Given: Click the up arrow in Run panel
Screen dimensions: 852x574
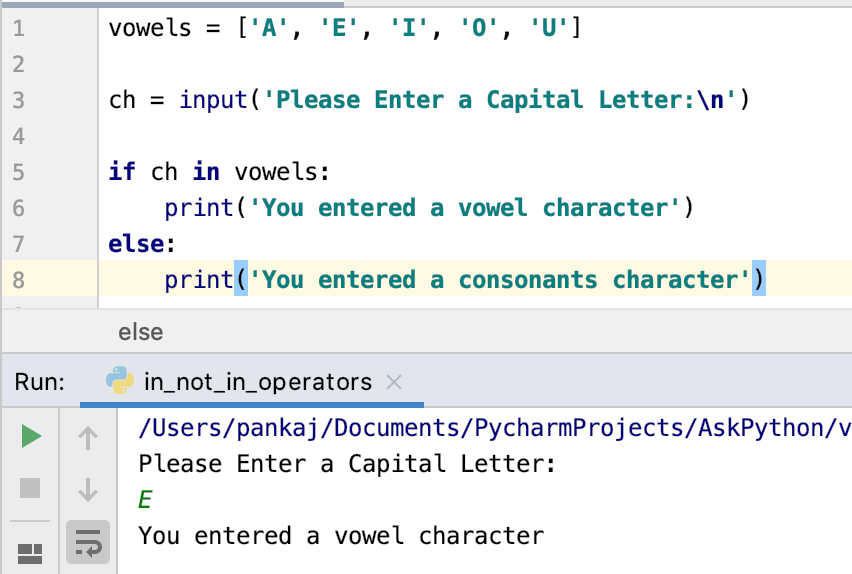Looking at the screenshot, I should 87,438.
